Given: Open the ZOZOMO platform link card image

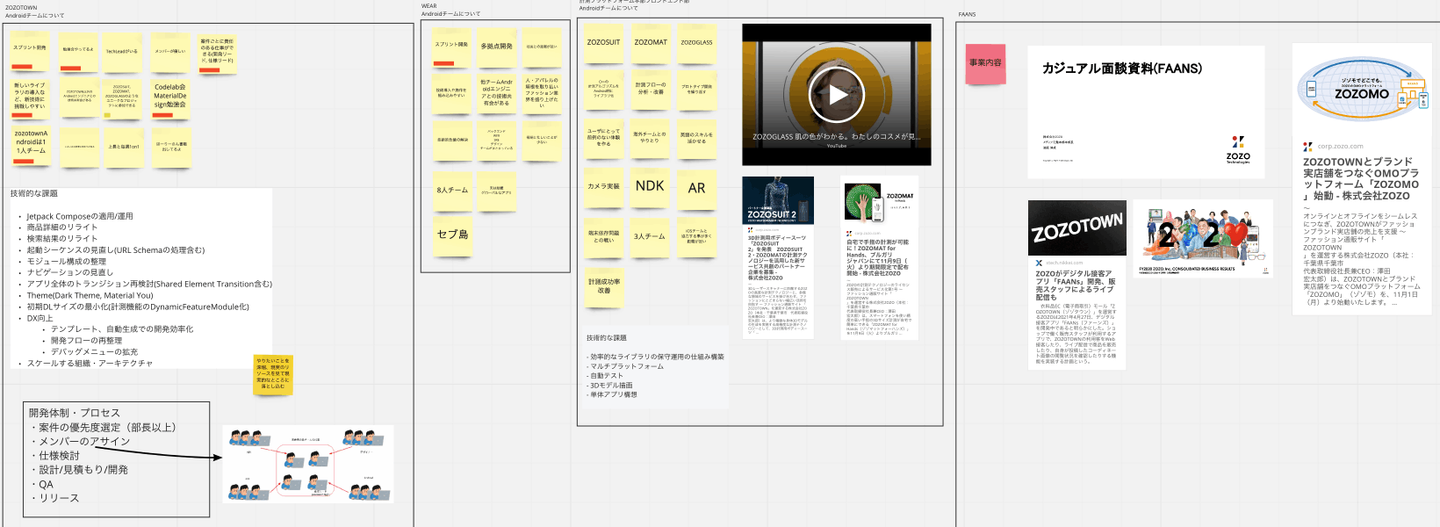Looking at the screenshot, I should tap(1361, 89).
